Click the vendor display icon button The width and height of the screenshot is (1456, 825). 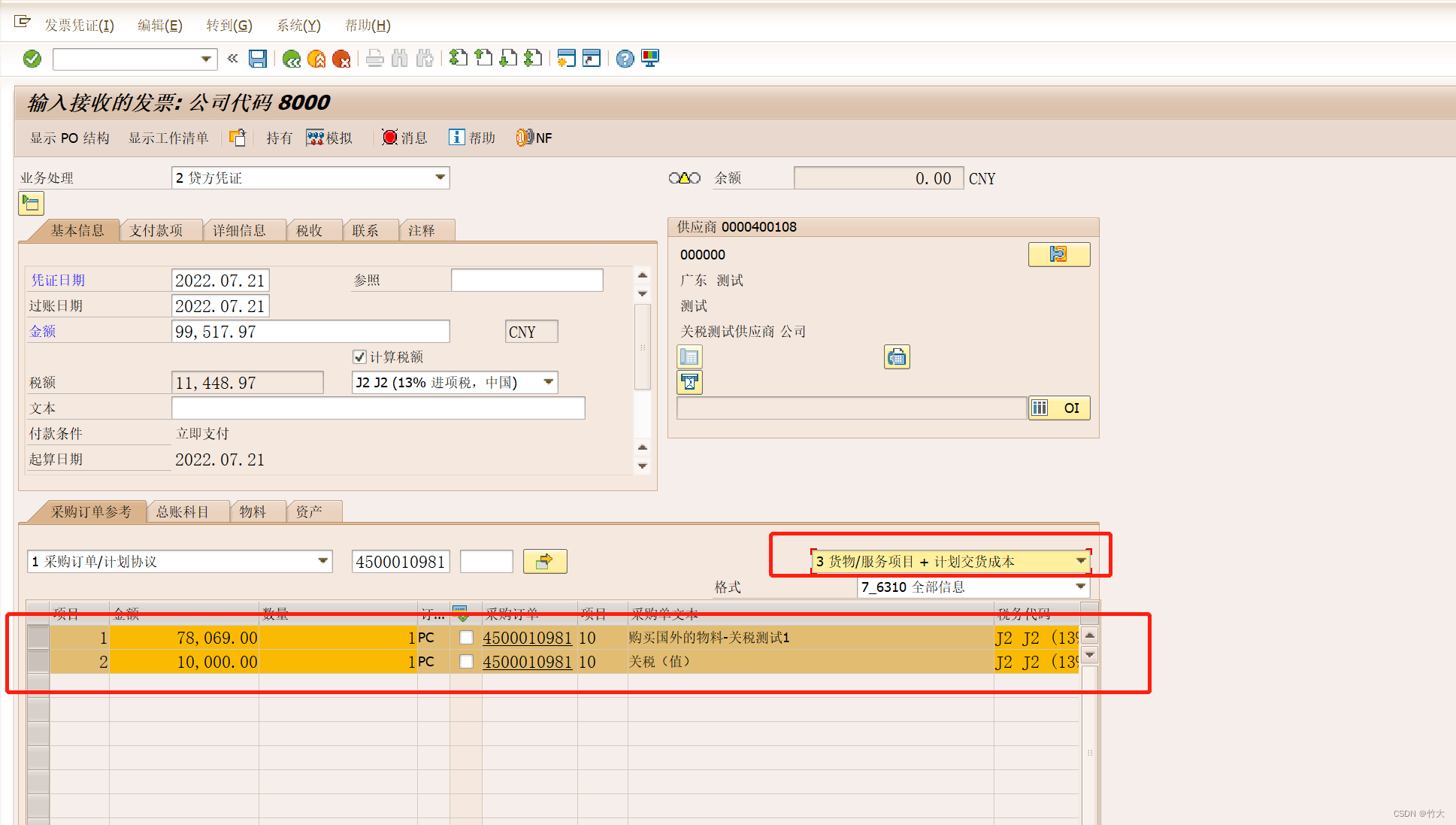pyautogui.click(x=1058, y=254)
